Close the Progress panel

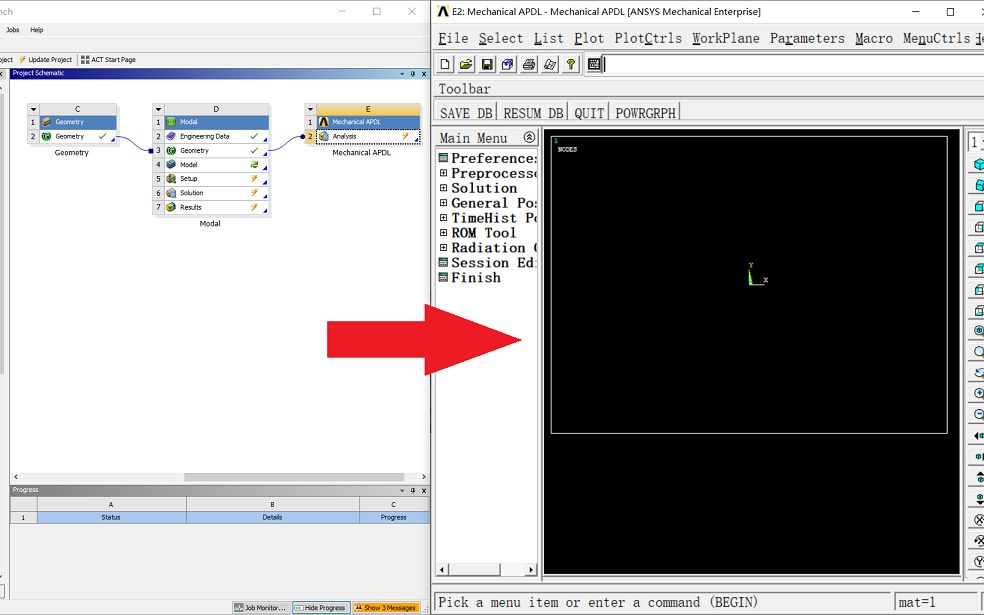tap(424, 491)
